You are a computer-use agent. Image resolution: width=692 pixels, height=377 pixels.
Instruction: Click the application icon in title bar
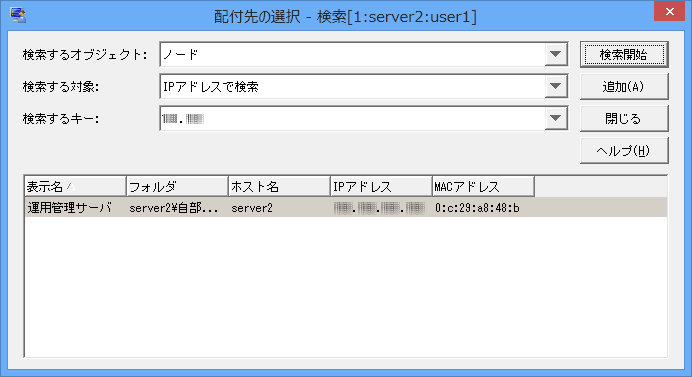click(18, 15)
